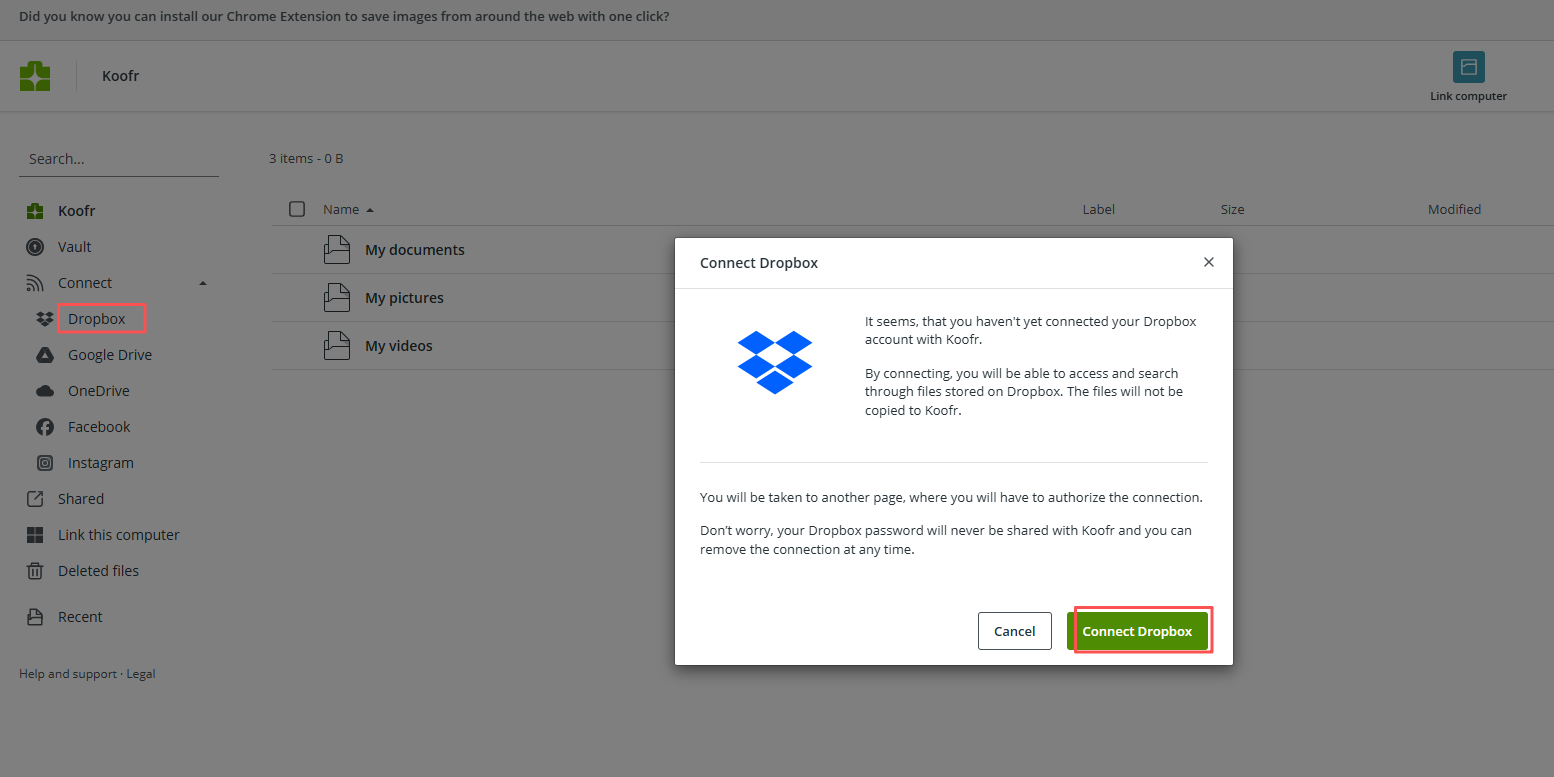The width and height of the screenshot is (1554, 777).
Task: Close the Connect Dropbox dialog with X
Action: pyautogui.click(x=1209, y=262)
